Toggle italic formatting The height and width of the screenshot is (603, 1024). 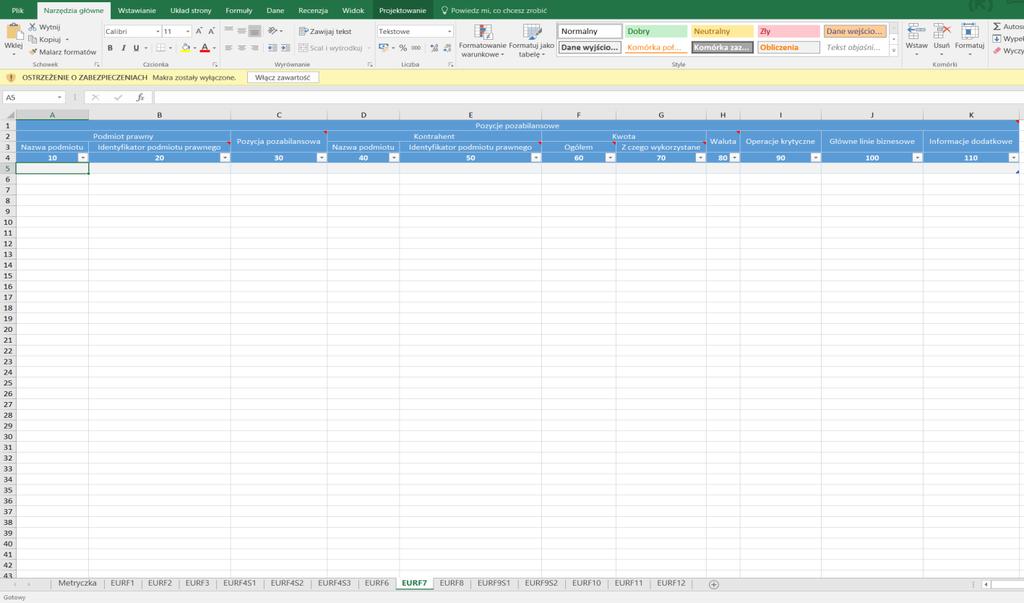click(123, 48)
